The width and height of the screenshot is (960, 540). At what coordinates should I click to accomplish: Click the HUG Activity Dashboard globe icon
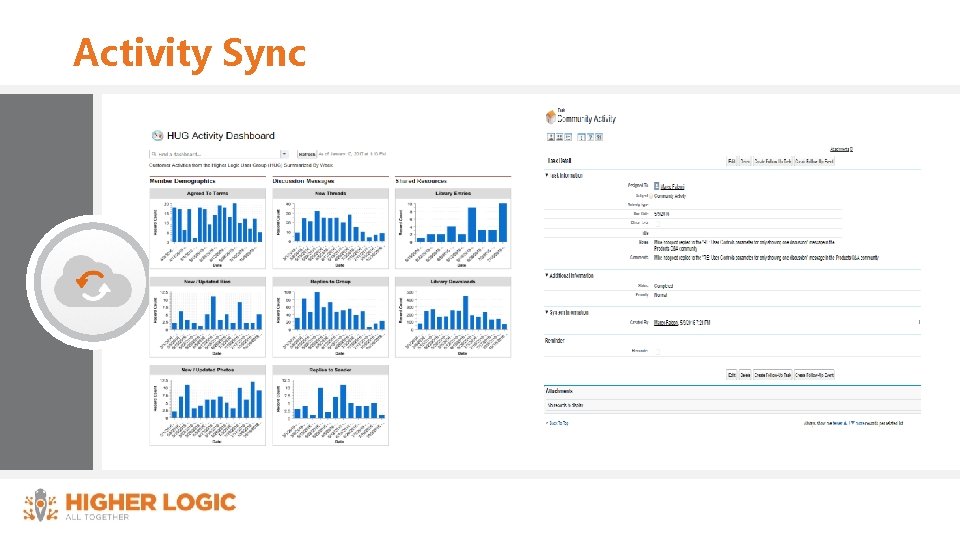pos(157,135)
